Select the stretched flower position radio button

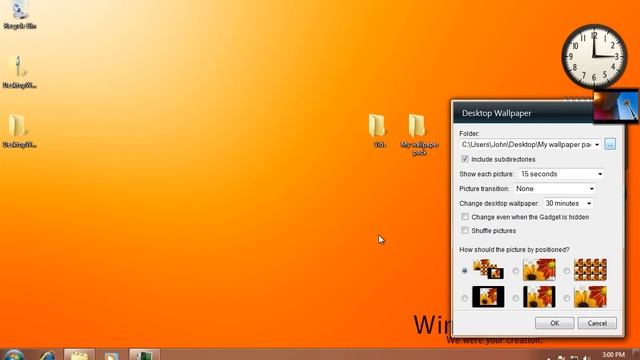pyautogui.click(x=516, y=271)
